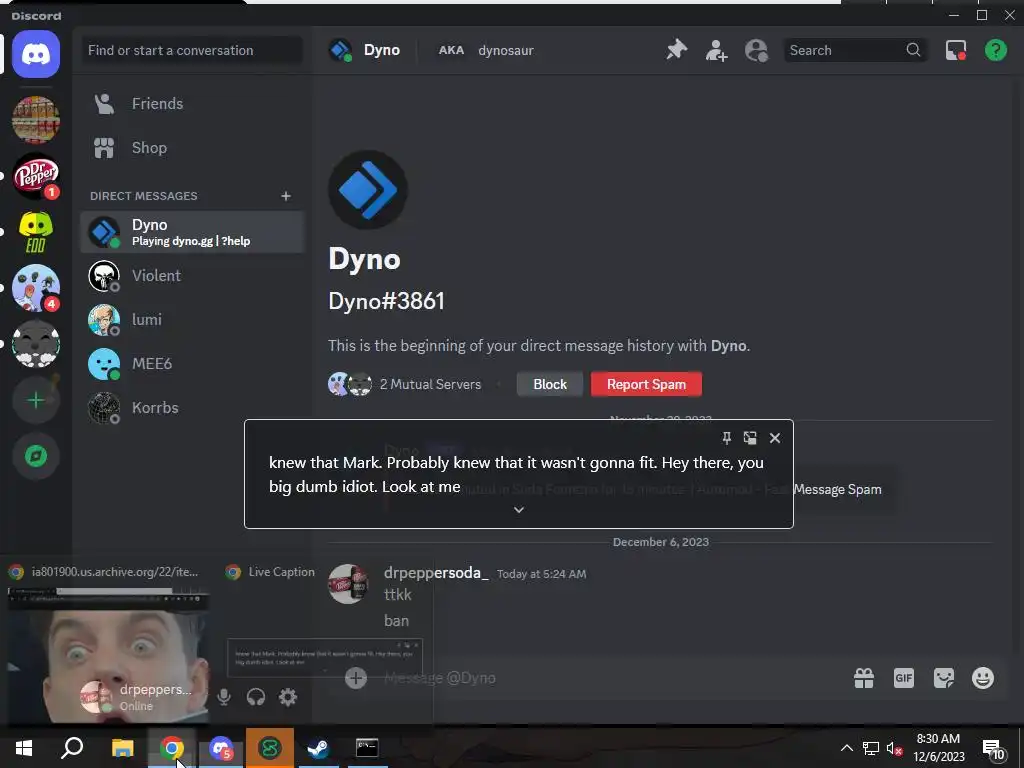The image size is (1024, 768).
Task: Select Dyno direct message
Action: click(x=192, y=232)
